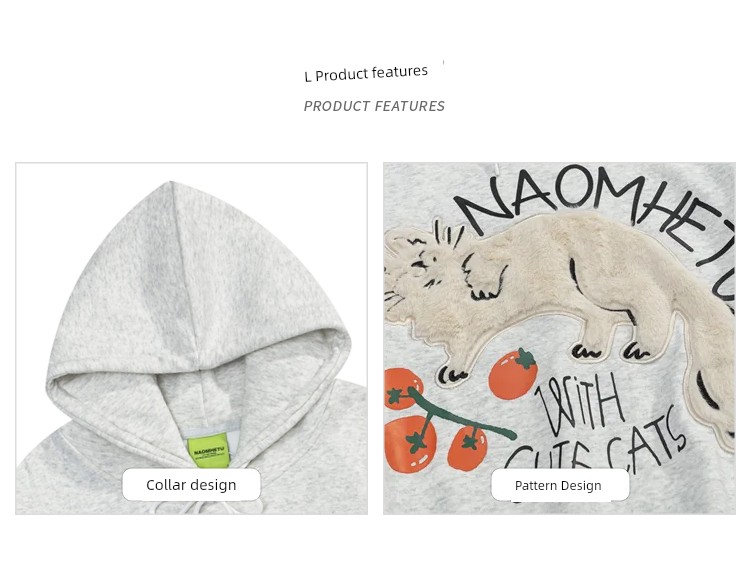750x572 pixels.
Task: Click the green NAOMHETU neck tag
Action: click(209, 450)
